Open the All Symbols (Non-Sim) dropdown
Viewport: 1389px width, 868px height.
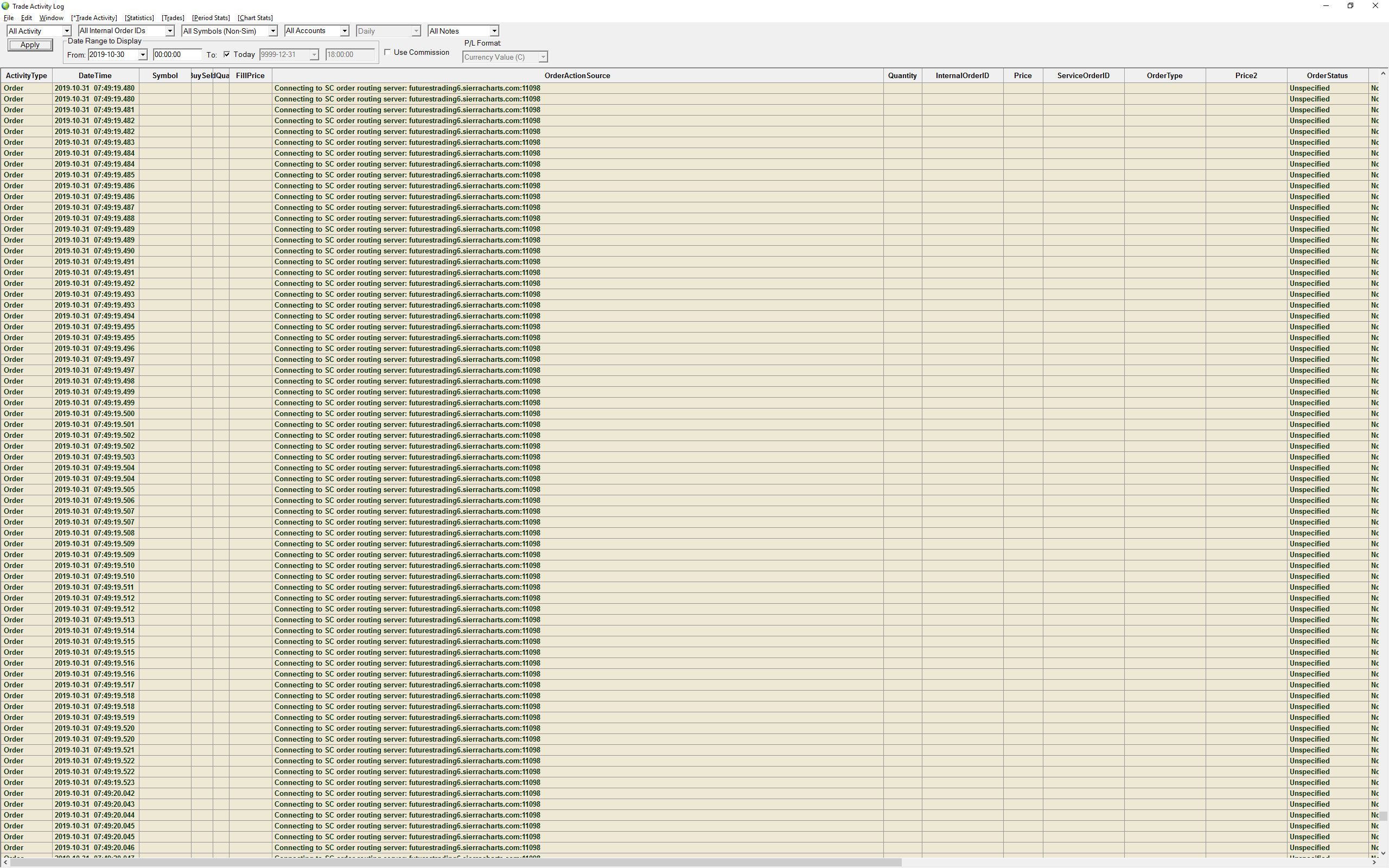[x=272, y=31]
